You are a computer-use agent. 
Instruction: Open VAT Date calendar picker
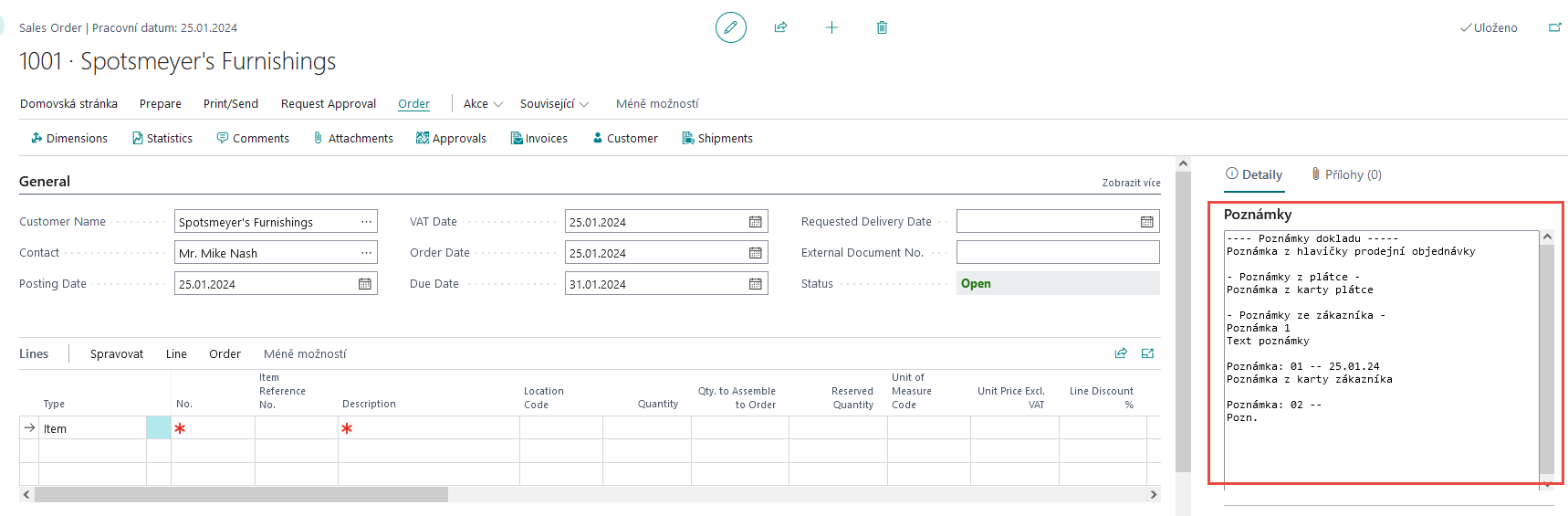[756, 222]
